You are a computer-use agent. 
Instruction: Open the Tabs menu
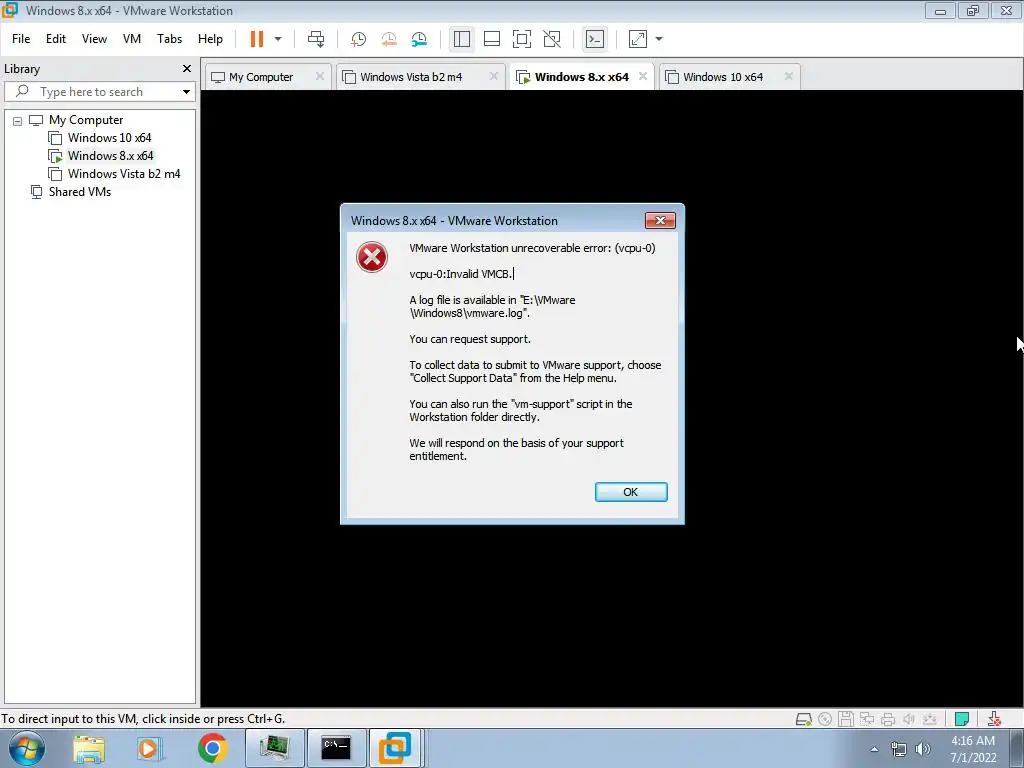169,39
